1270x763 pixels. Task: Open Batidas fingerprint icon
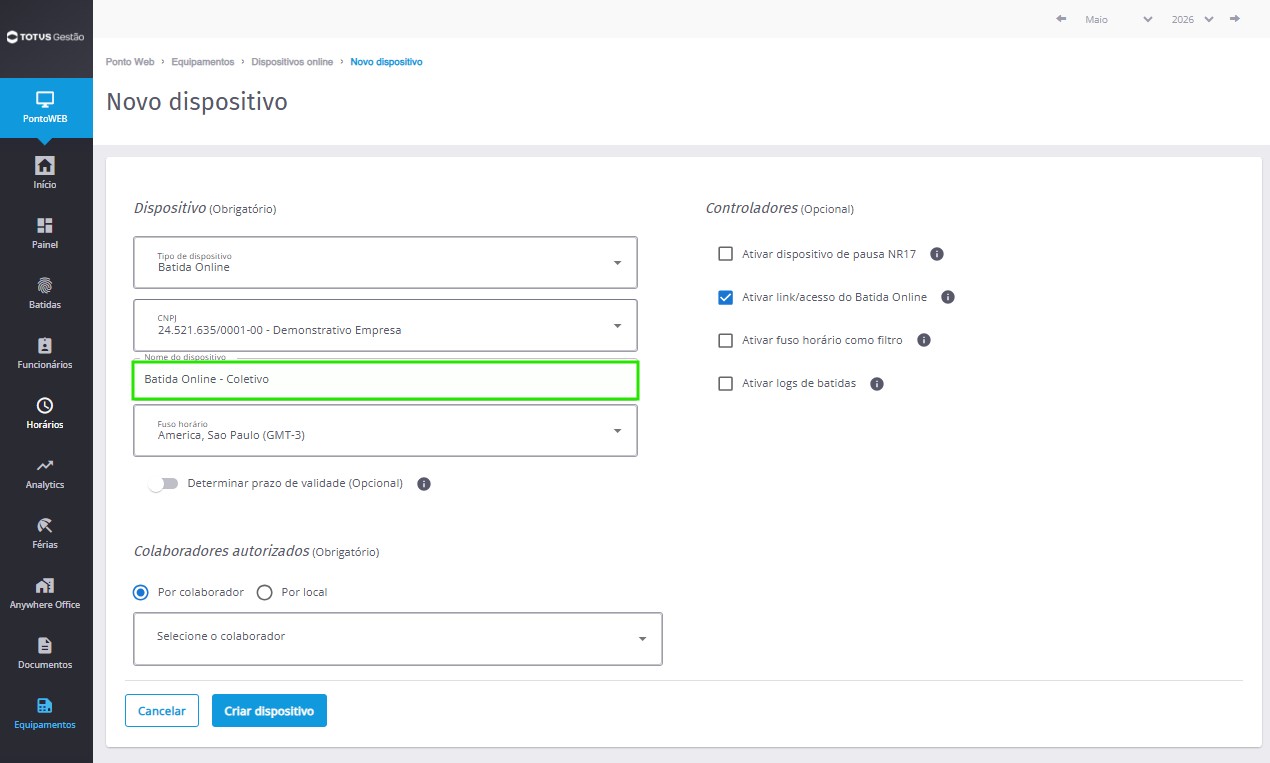click(45, 285)
